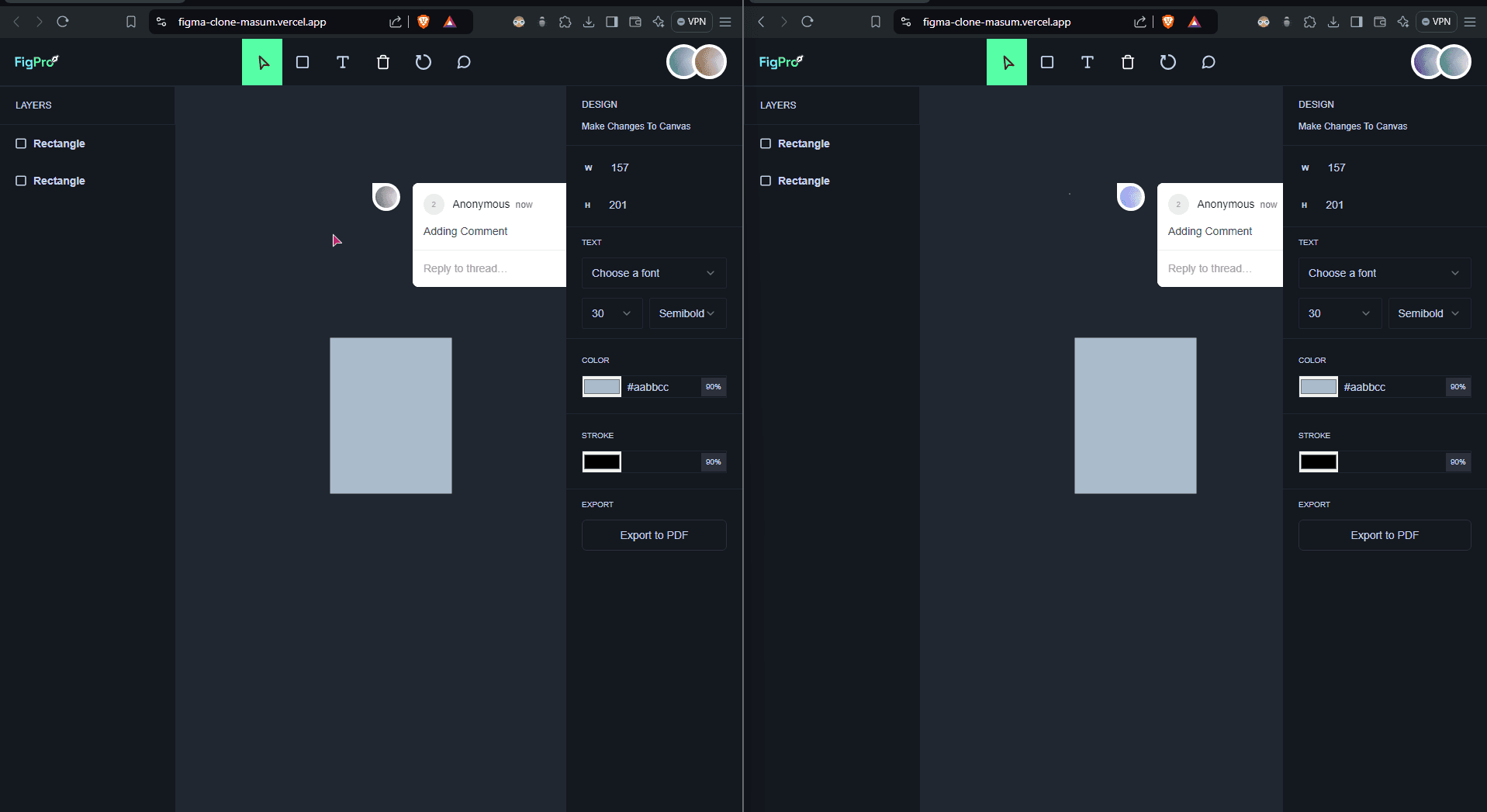Image resolution: width=1487 pixels, height=812 pixels.
Task: Open the browser hamburger menu in right window
Action: (1470, 22)
